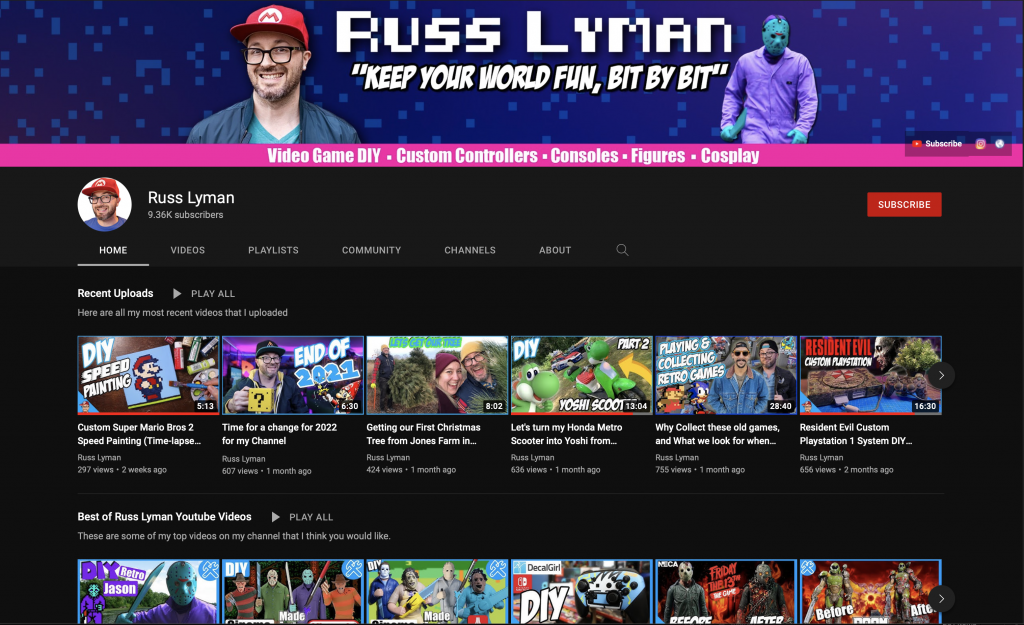1024x625 pixels.
Task: Click the channel banner image
Action: point(512,83)
